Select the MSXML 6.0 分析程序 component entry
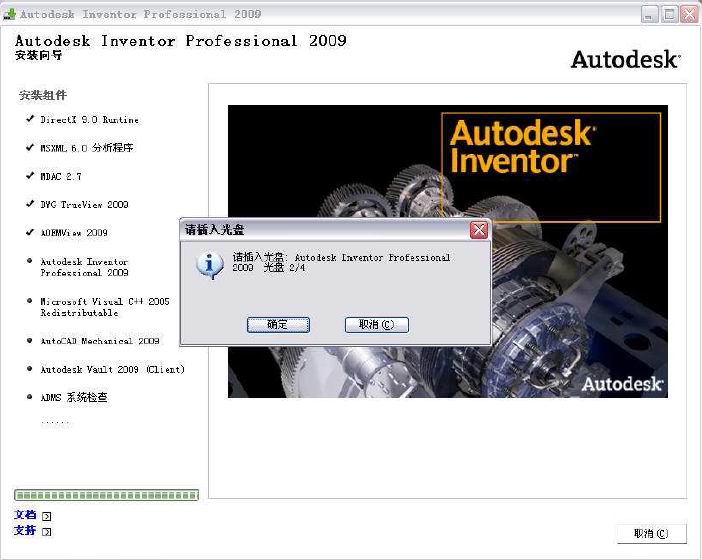Image resolution: width=702 pixels, height=560 pixels. (x=86, y=148)
